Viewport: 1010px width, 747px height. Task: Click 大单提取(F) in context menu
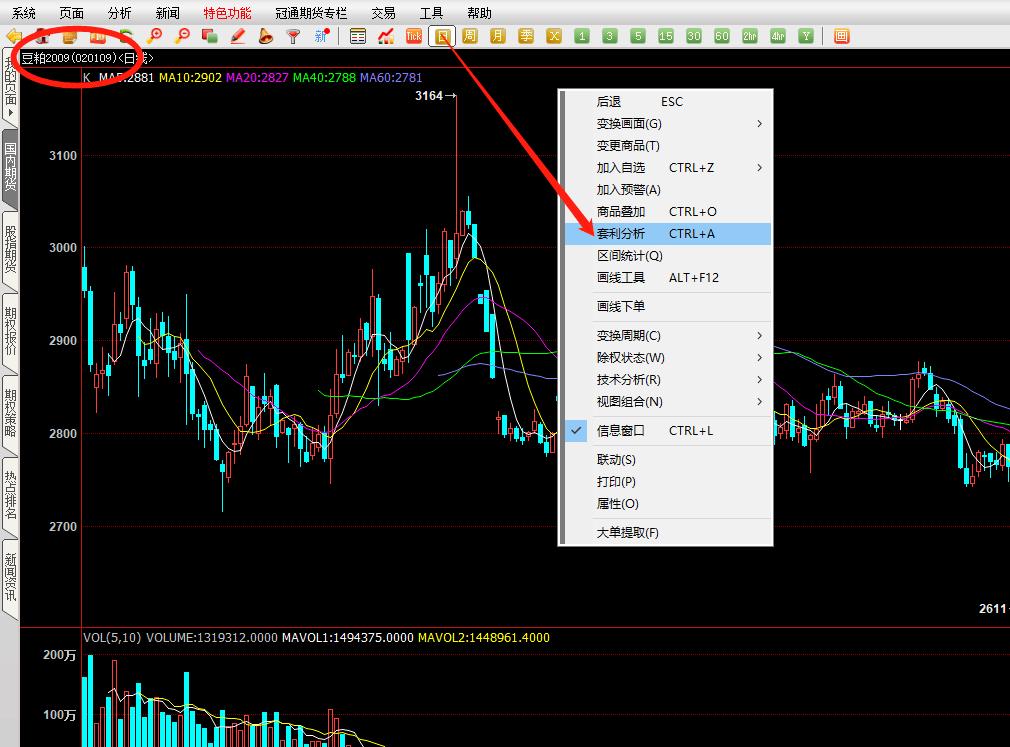(627, 533)
